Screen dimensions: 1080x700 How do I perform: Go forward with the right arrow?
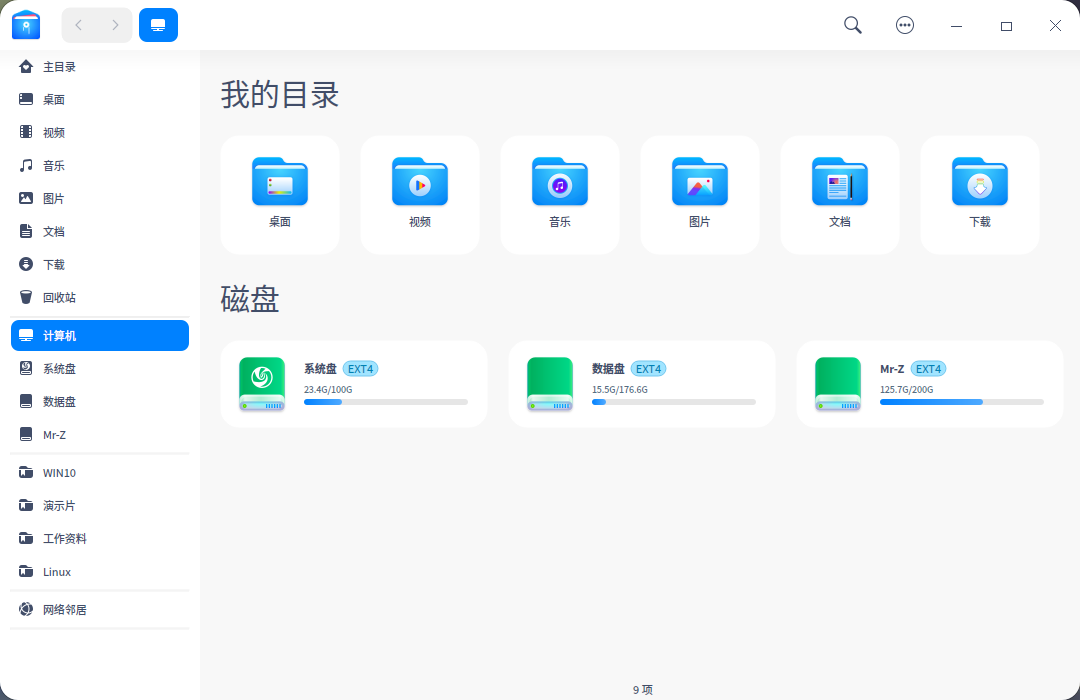point(115,25)
